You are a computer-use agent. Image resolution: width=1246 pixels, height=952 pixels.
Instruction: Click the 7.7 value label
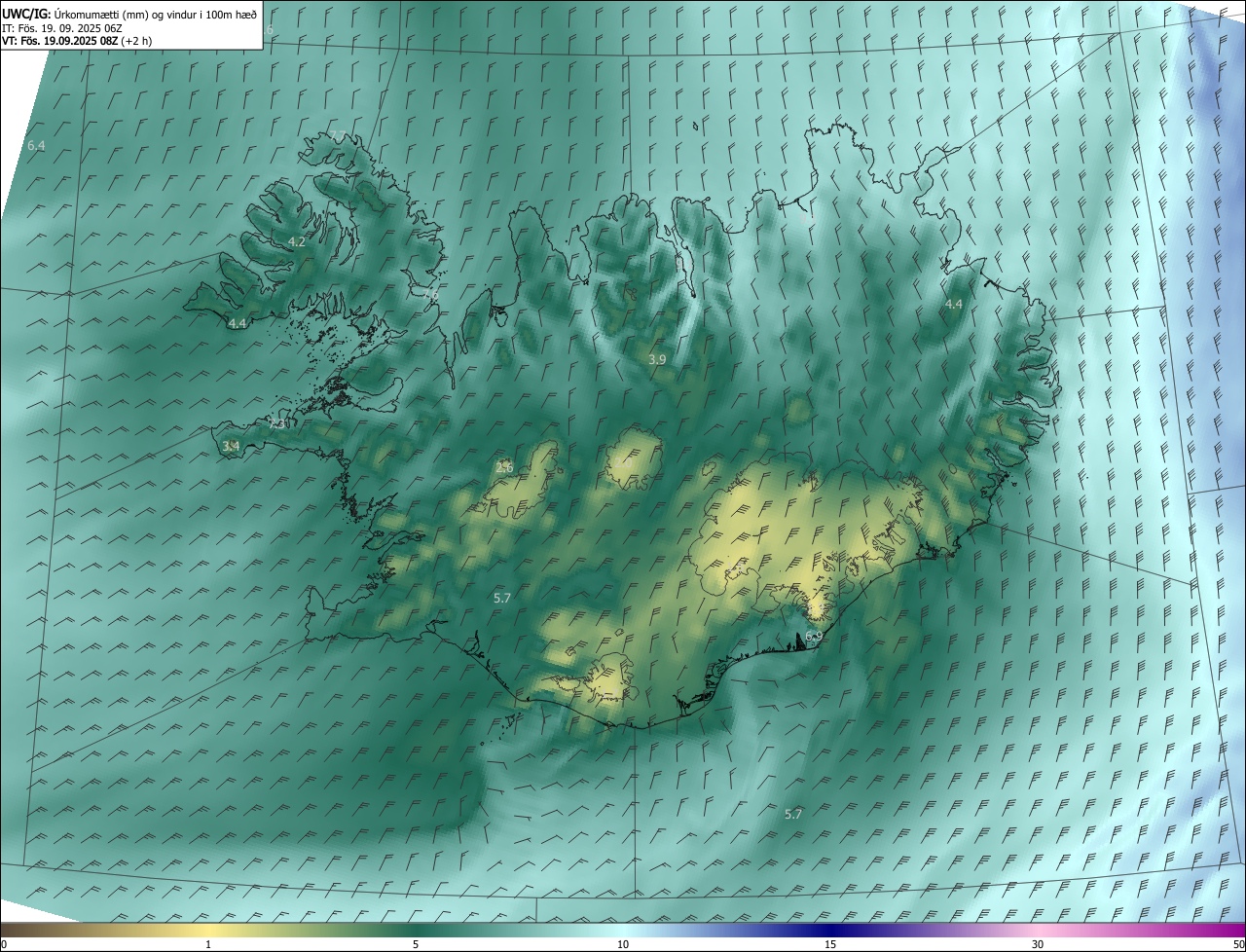tap(338, 134)
